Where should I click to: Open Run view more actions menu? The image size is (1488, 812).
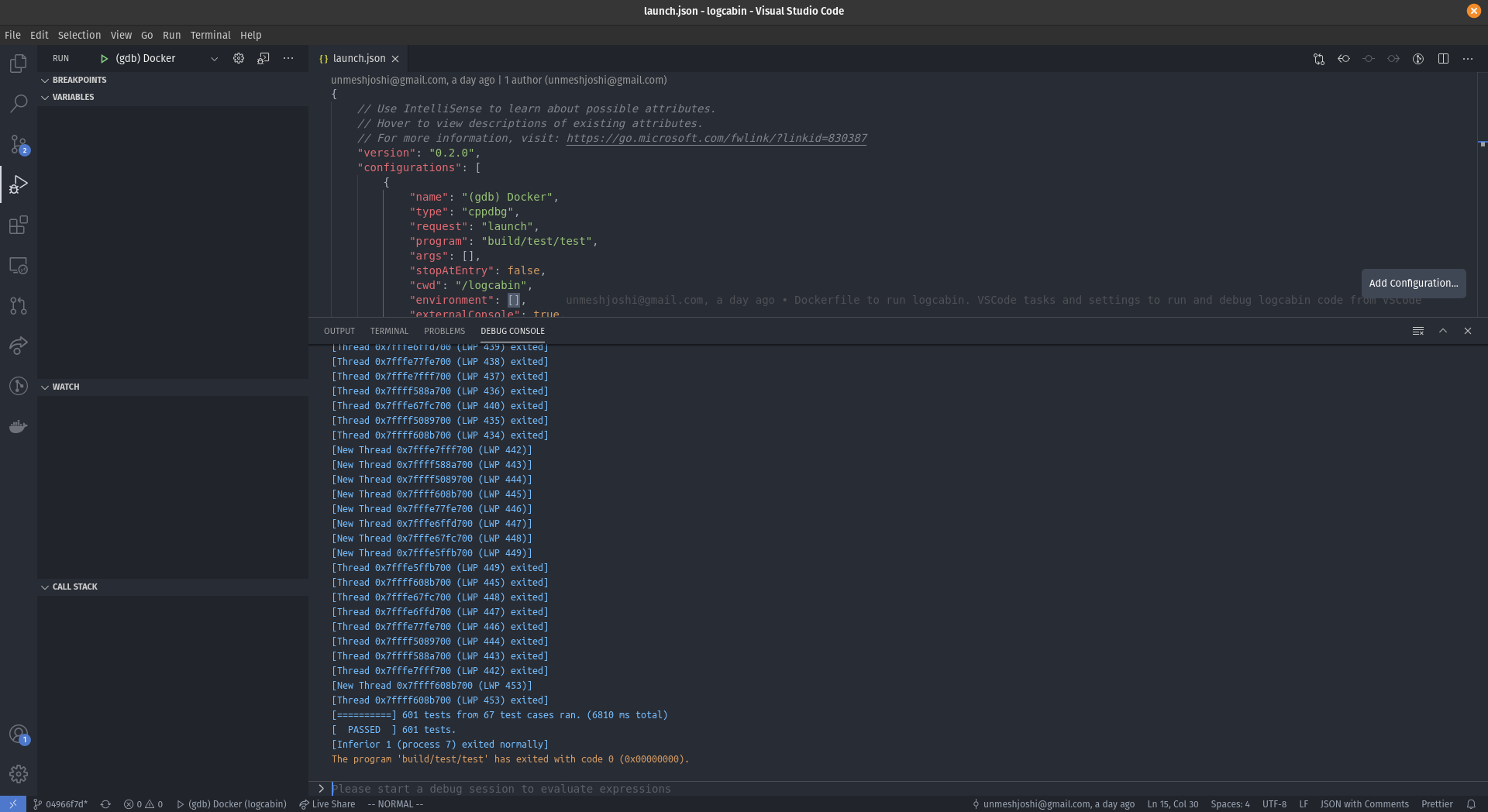[x=288, y=59]
